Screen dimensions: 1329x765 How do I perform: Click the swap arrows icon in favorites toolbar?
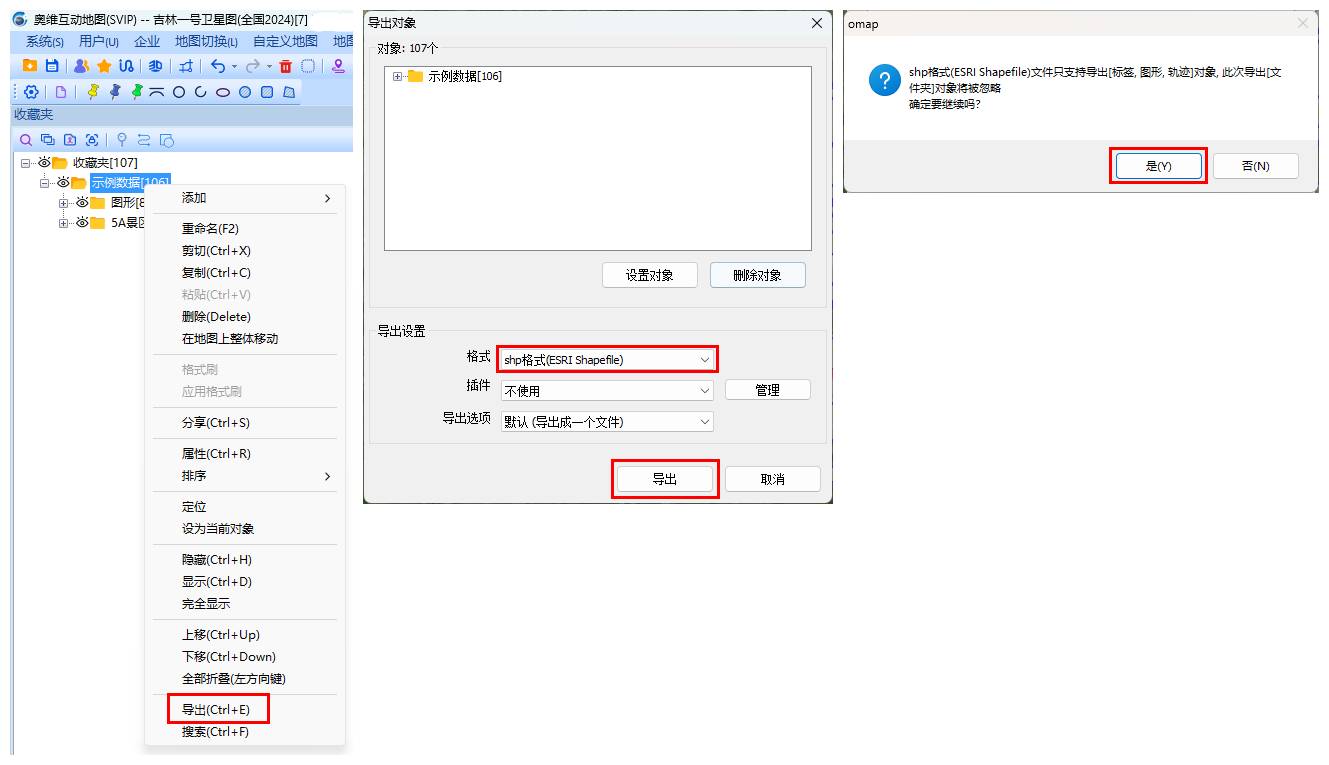[144, 140]
